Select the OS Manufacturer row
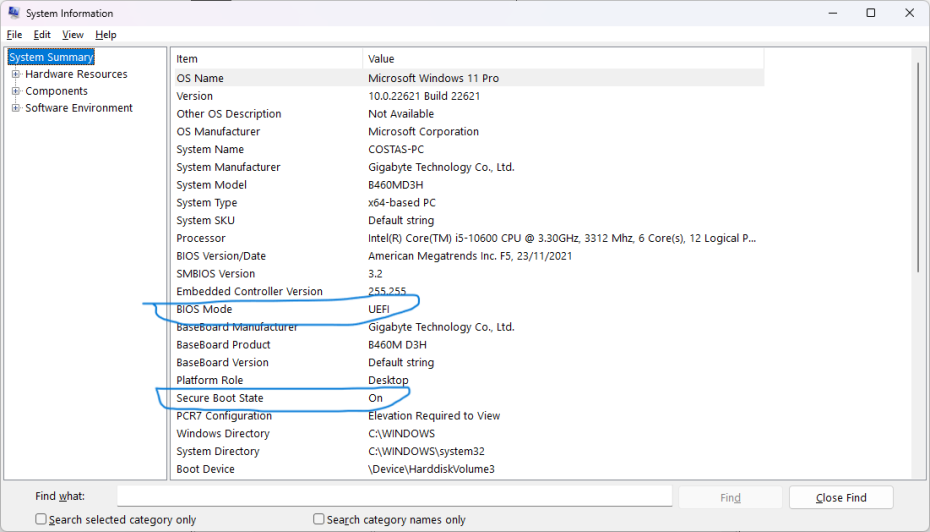Viewport: 930px width, 532px height. point(468,132)
